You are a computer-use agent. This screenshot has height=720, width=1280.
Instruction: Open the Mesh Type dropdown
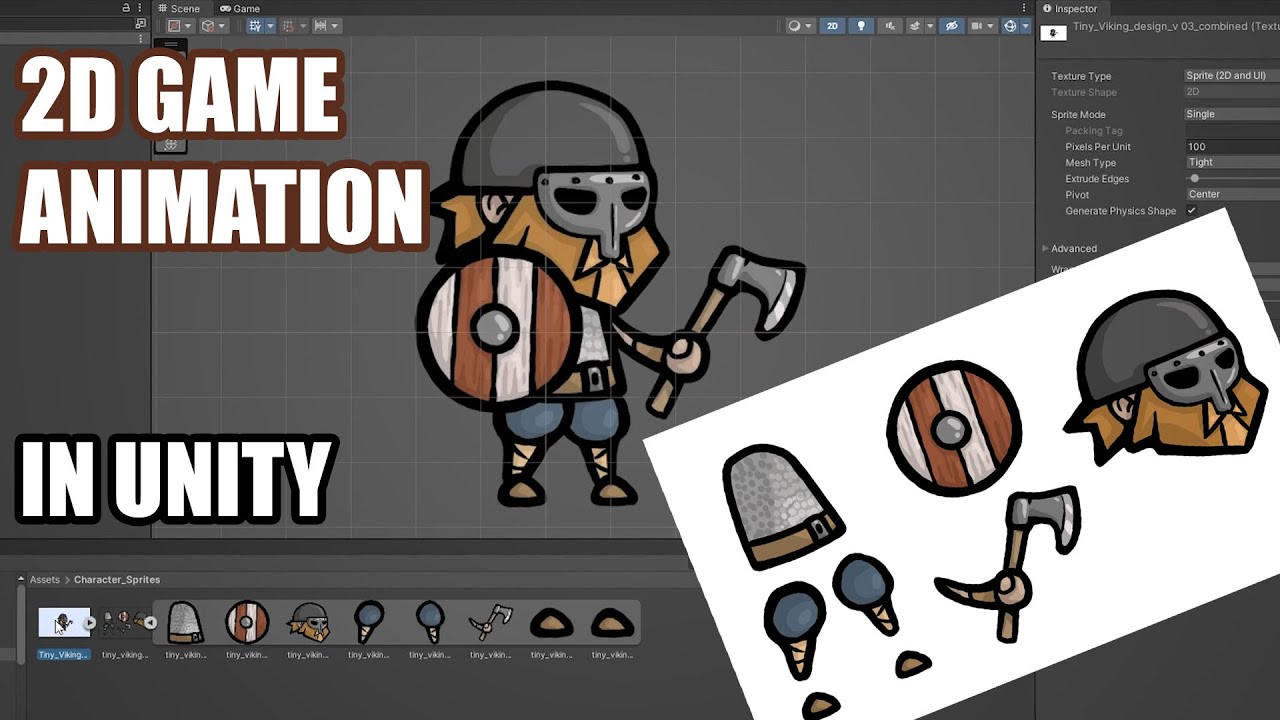(x=1232, y=162)
